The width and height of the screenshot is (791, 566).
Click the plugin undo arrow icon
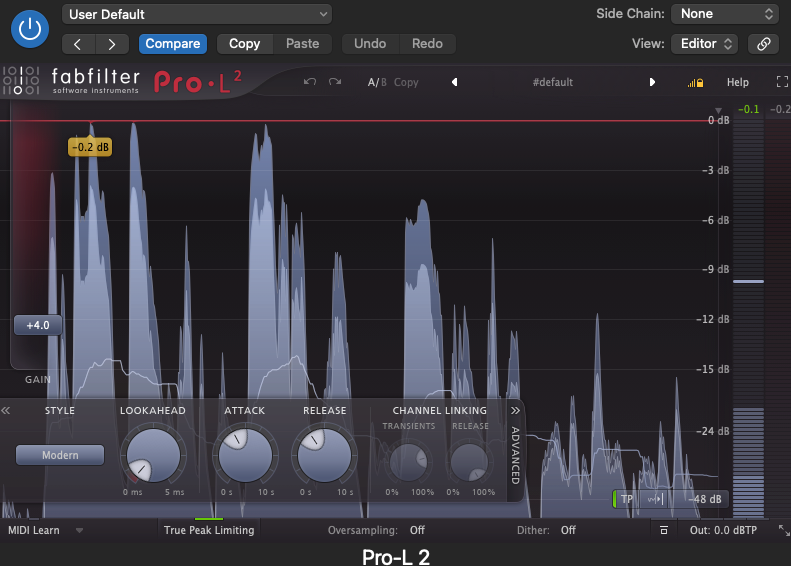pos(310,82)
